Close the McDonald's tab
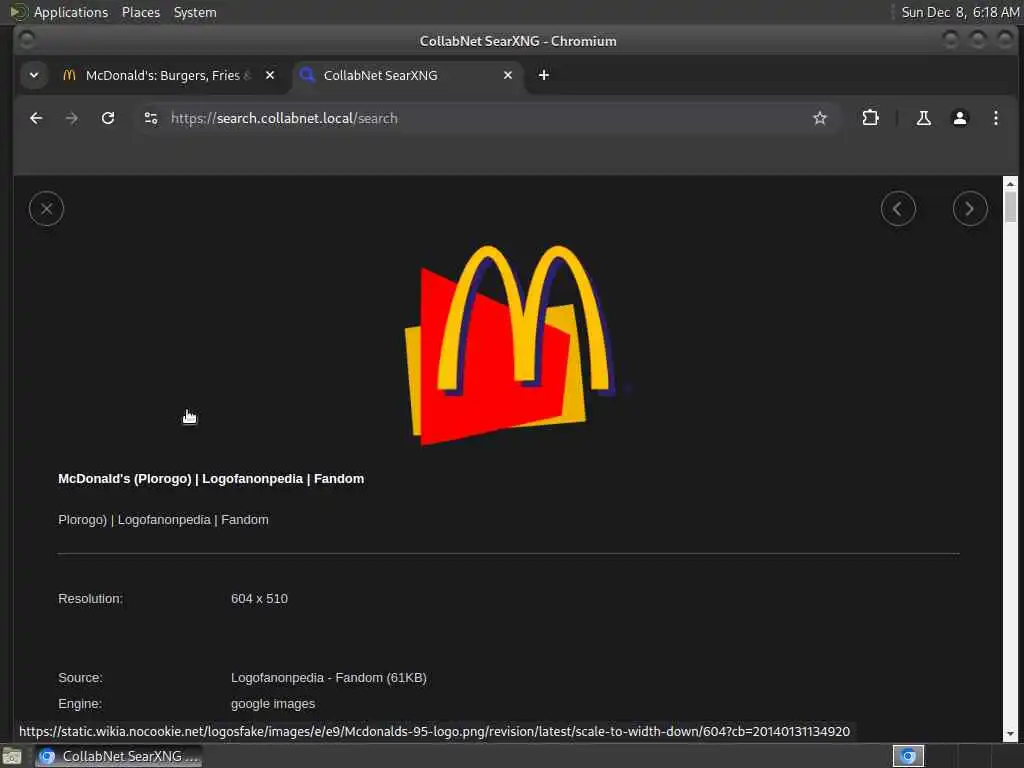1024x768 pixels. [x=270, y=75]
